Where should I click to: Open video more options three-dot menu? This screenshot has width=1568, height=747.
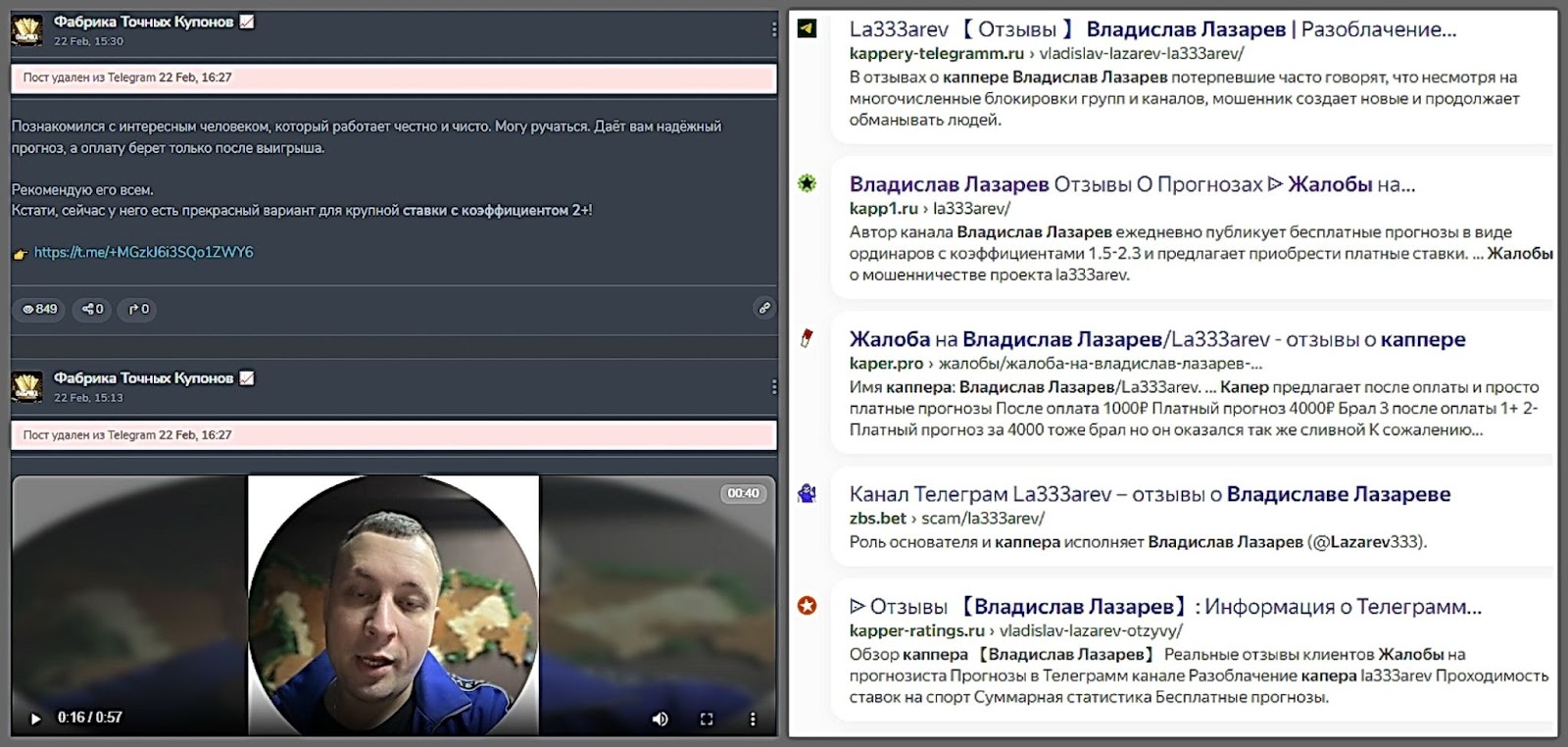click(x=753, y=719)
